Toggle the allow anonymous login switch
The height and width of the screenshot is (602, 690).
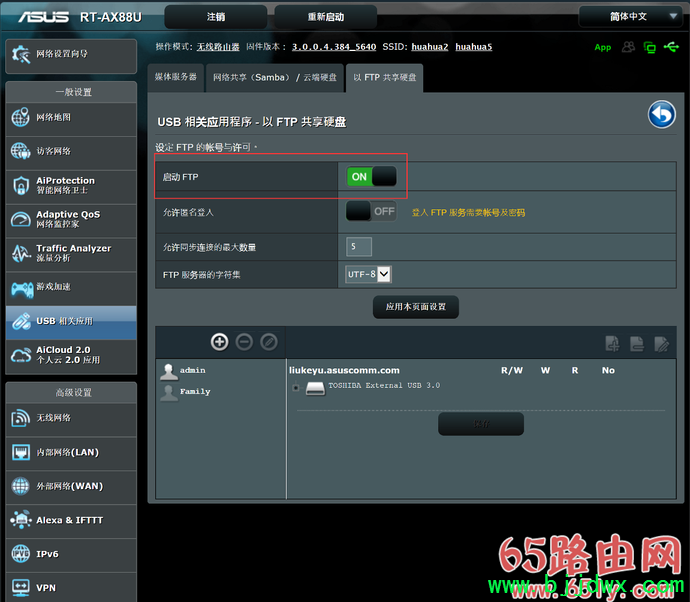[371, 211]
